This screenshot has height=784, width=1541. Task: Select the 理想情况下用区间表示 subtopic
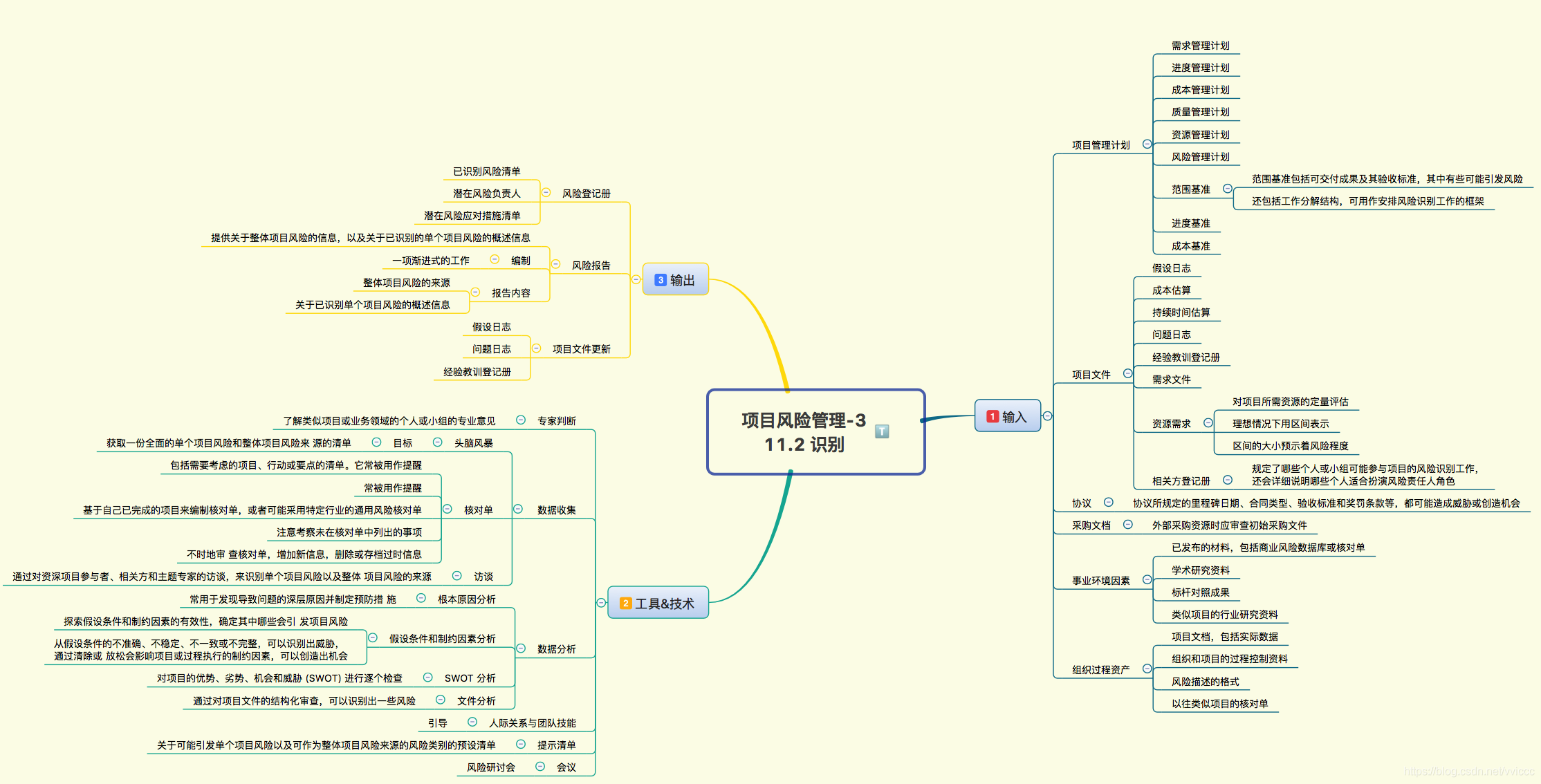point(1280,424)
